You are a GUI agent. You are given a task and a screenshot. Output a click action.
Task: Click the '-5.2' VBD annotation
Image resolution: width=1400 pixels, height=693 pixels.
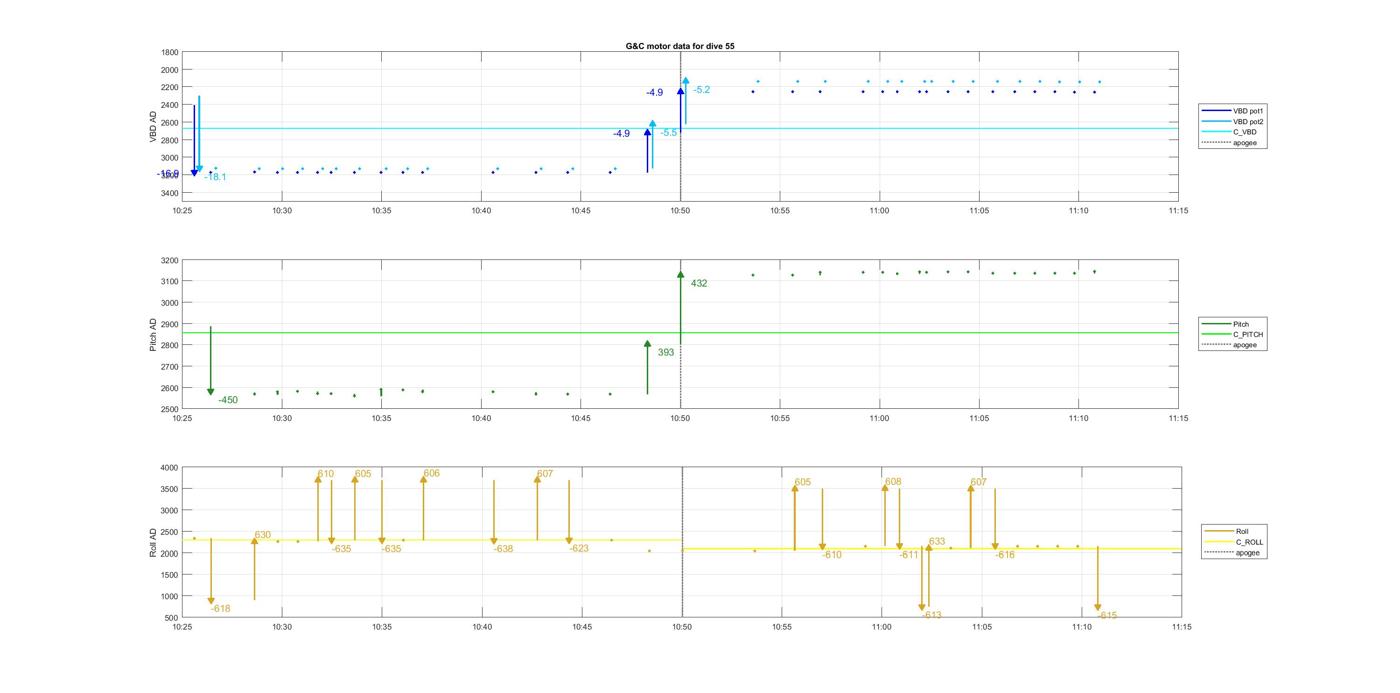click(701, 90)
